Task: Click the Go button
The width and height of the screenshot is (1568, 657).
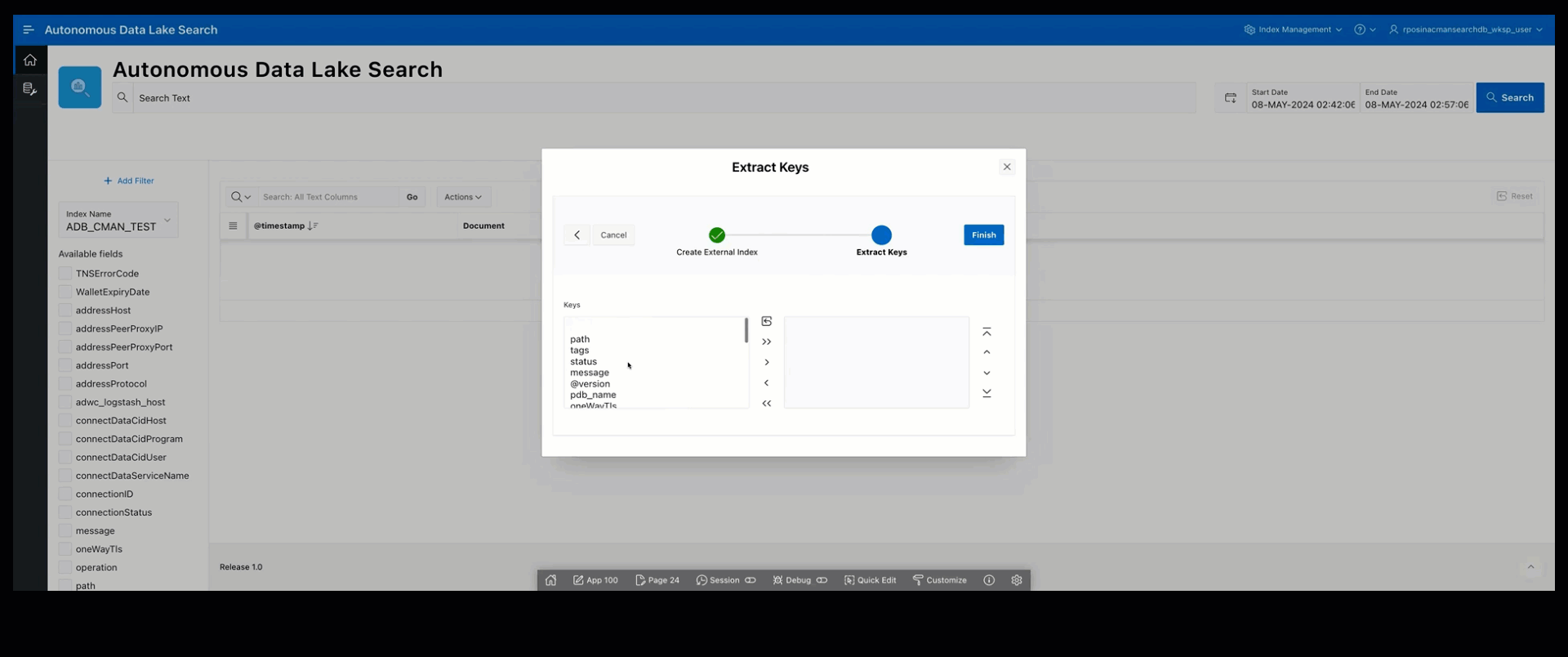Action: (412, 197)
